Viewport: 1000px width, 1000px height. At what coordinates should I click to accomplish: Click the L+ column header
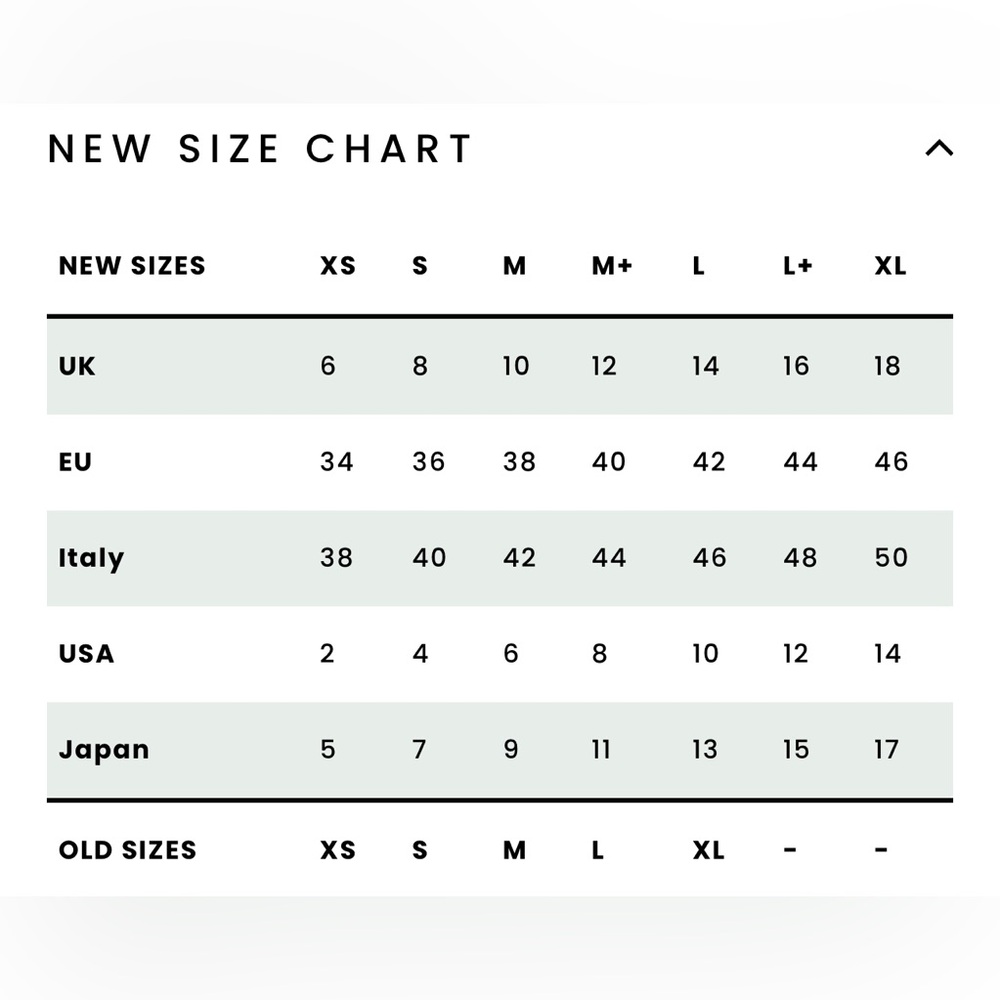[798, 266]
